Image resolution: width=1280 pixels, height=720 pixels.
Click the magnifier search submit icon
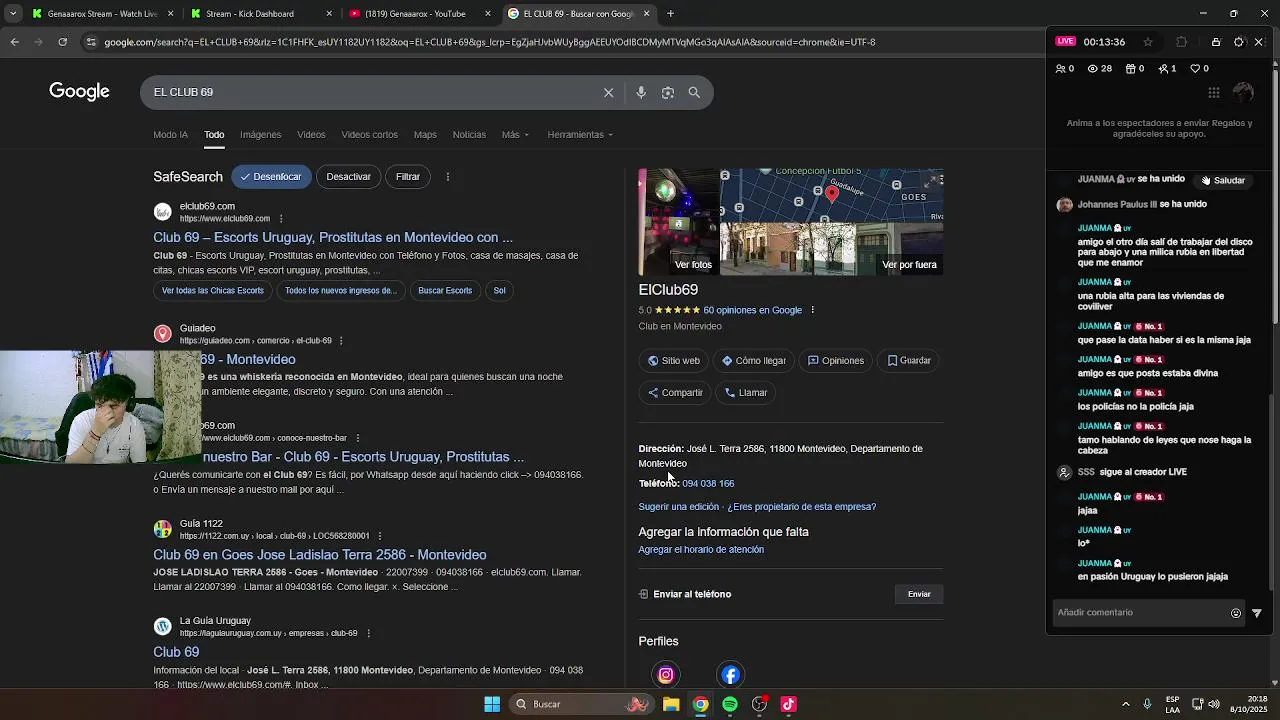click(x=694, y=92)
